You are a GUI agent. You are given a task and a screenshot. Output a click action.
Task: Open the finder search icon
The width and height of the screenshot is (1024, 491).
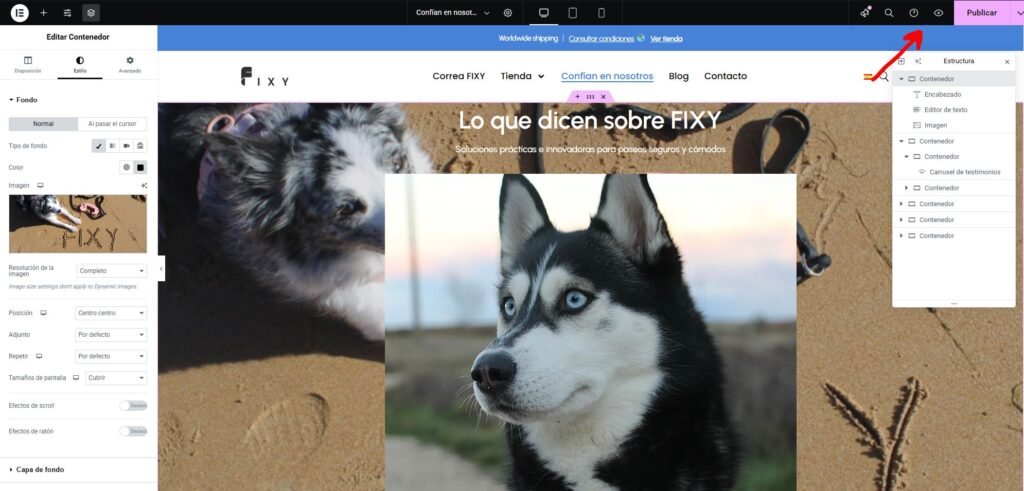coord(888,13)
